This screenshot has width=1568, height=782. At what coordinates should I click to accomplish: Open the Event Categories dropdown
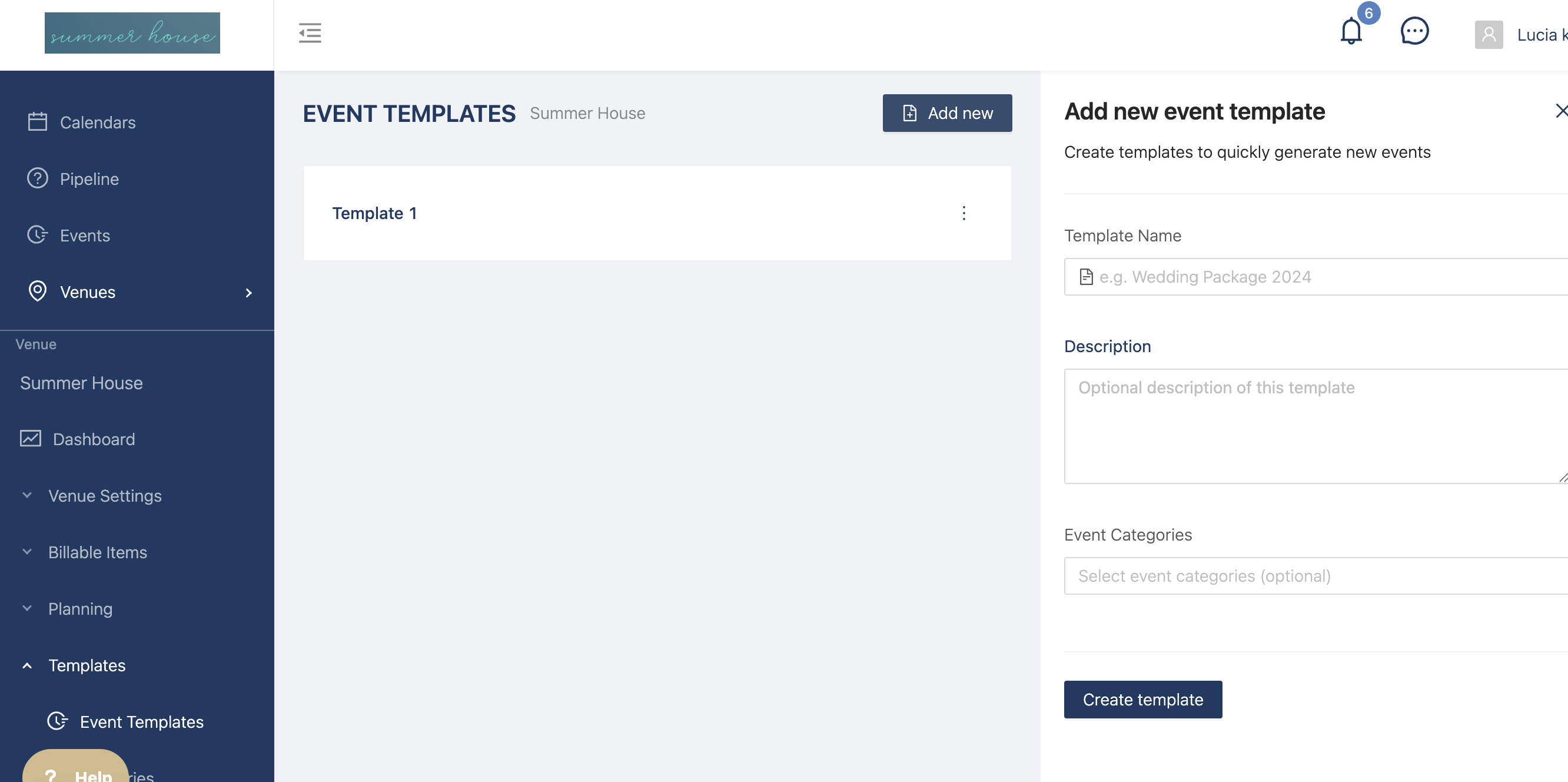coord(1315,576)
